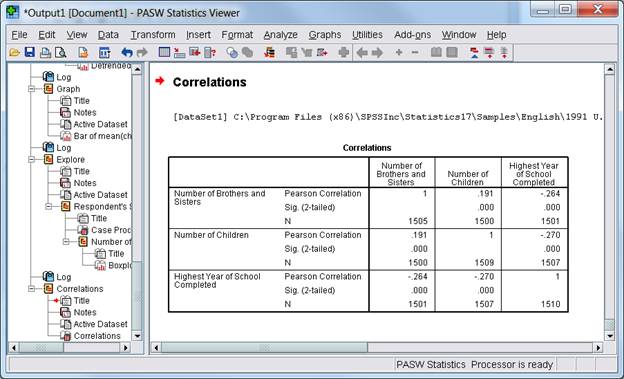
Task: Click the Insert Heading icon
Action: click(x=474, y=52)
